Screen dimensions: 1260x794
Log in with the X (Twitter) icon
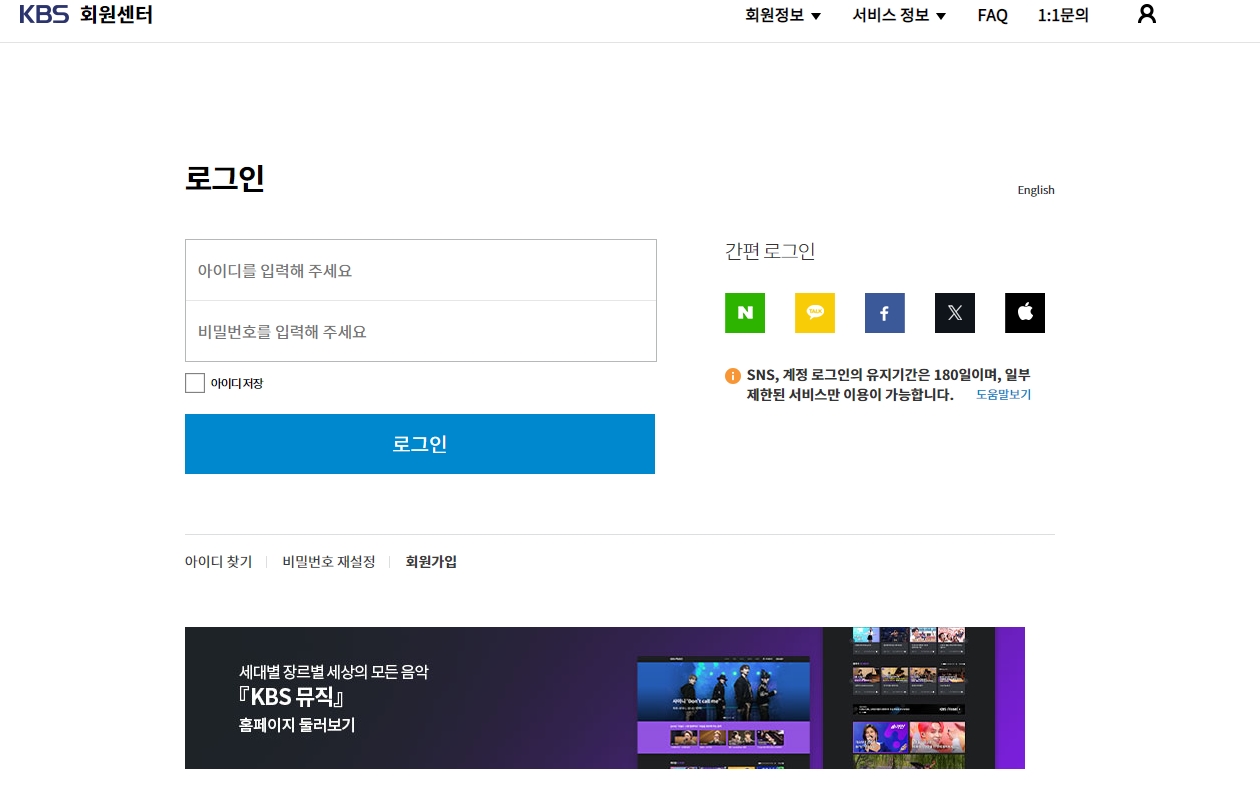(955, 313)
